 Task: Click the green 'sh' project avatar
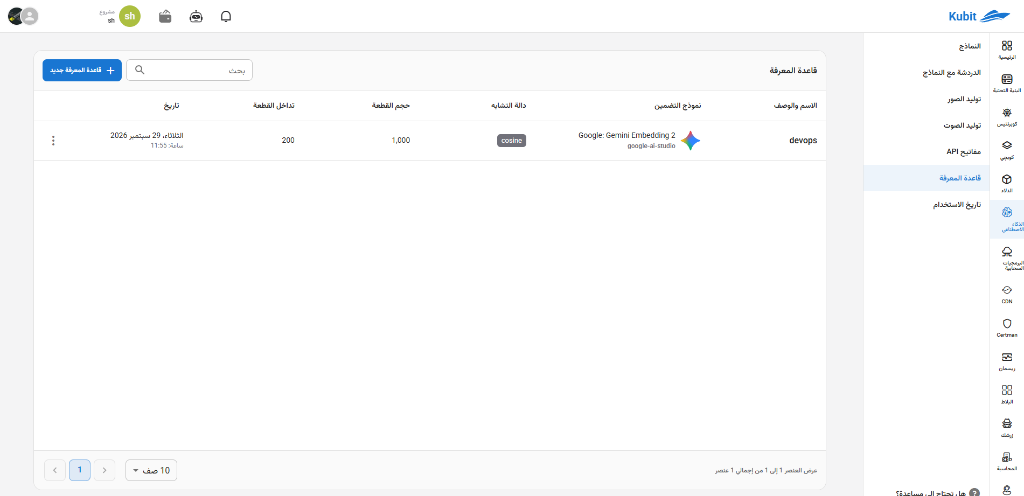pyautogui.click(x=130, y=16)
